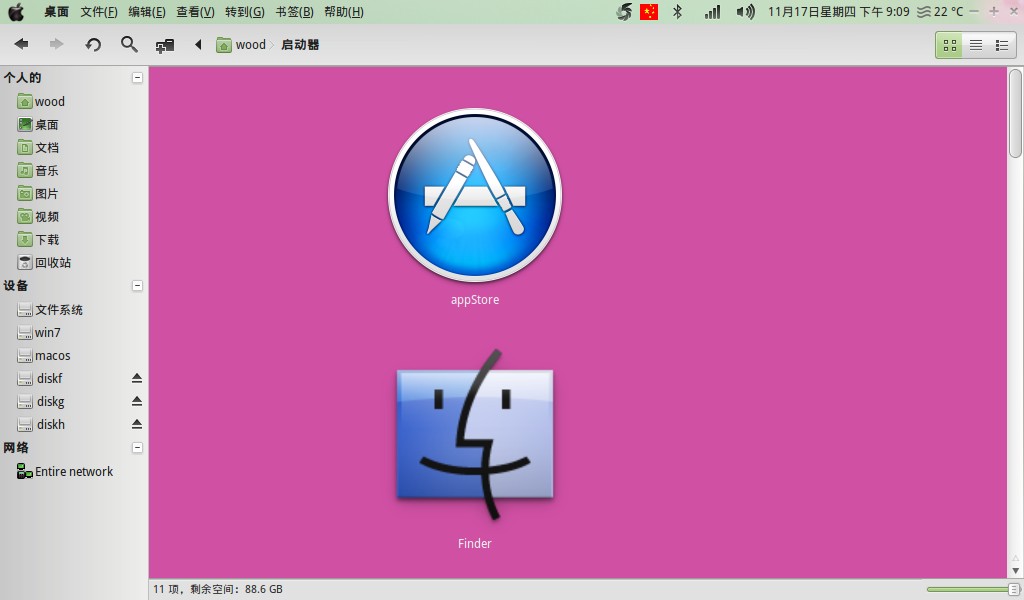
Task: Collapse the 设备 sidebar section
Action: (137, 285)
